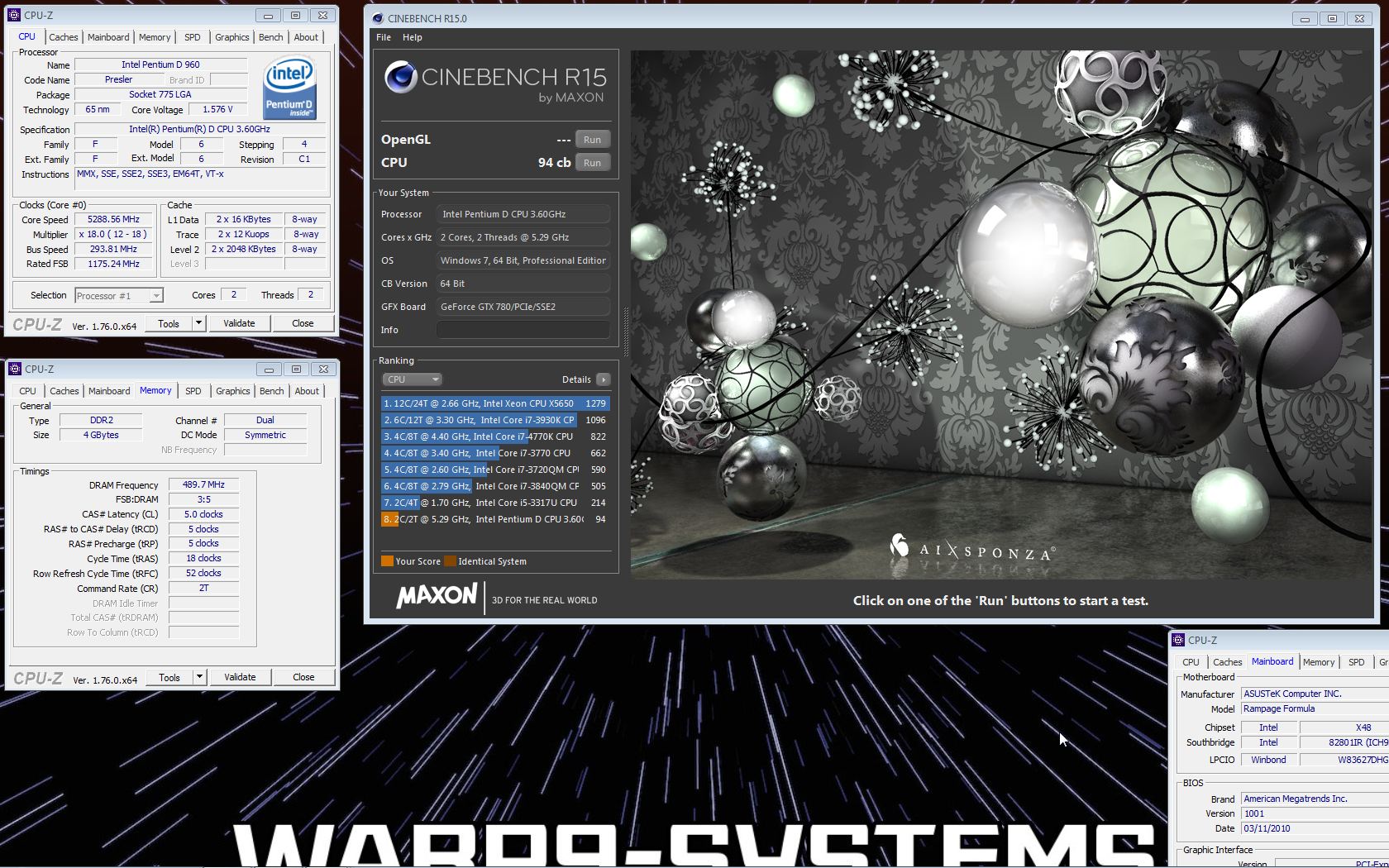Viewport: 1389px width, 868px height.
Task: Switch to SPD tab in top CPU-Z window
Action: pyautogui.click(x=193, y=37)
